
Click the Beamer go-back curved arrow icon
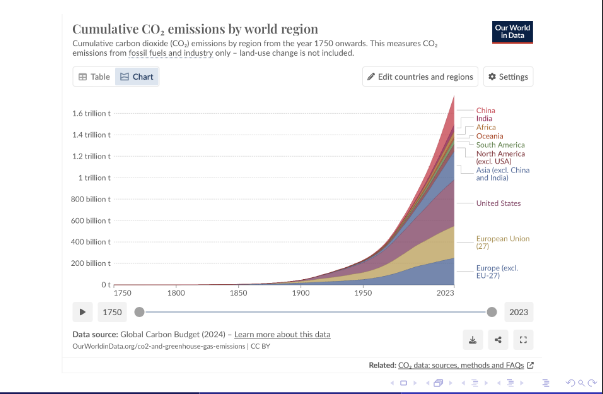[571, 383]
